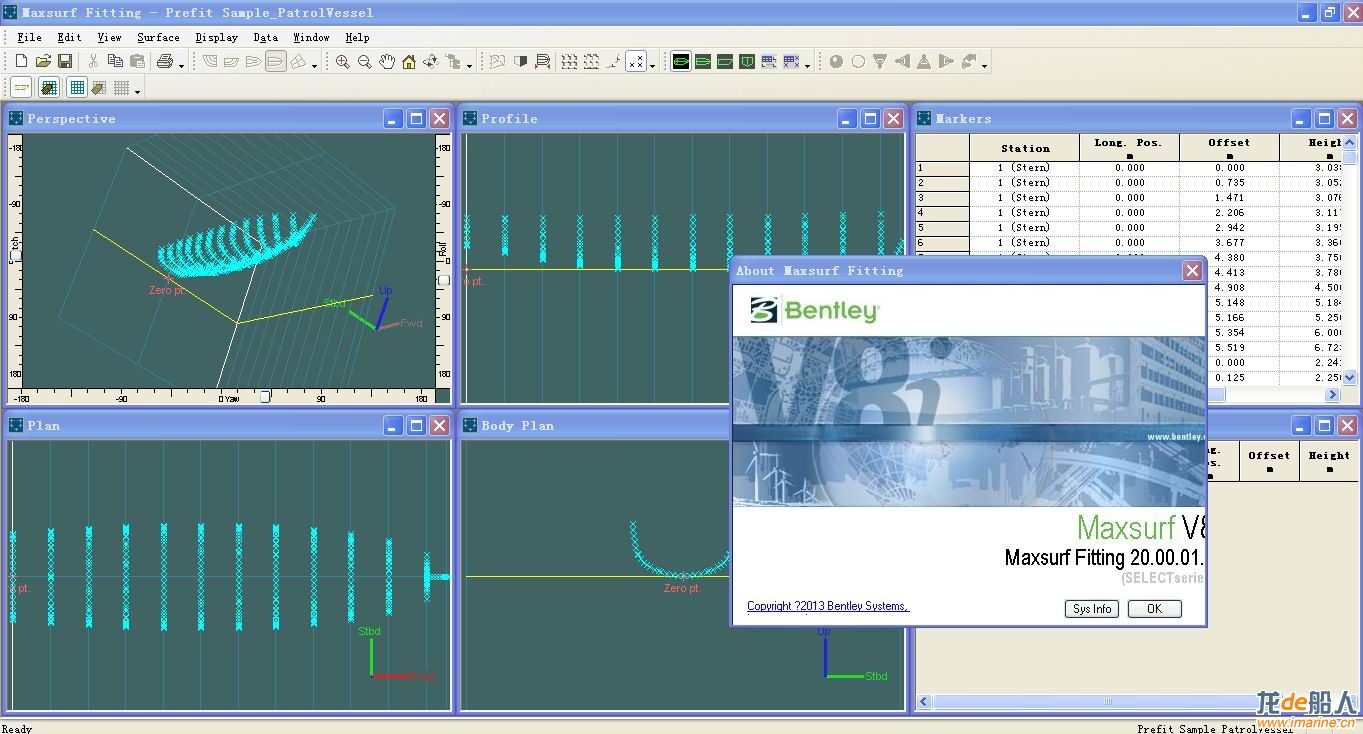Save the design using the floppy disk icon
The height and width of the screenshot is (734, 1363).
point(65,62)
